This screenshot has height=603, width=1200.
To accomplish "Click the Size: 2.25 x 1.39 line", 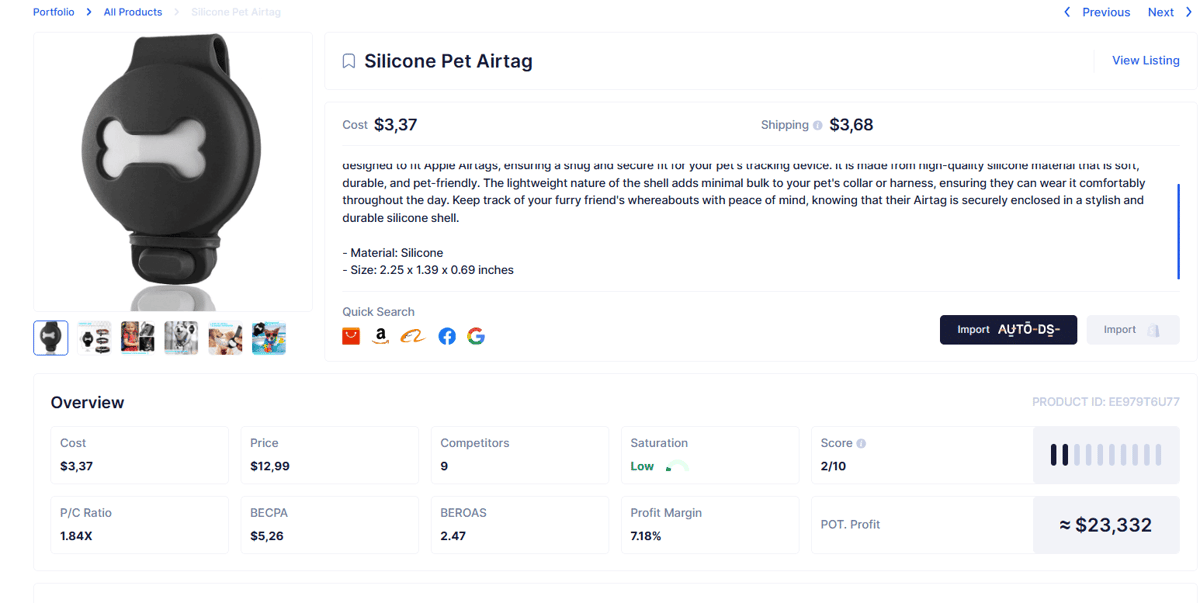I will (428, 270).
